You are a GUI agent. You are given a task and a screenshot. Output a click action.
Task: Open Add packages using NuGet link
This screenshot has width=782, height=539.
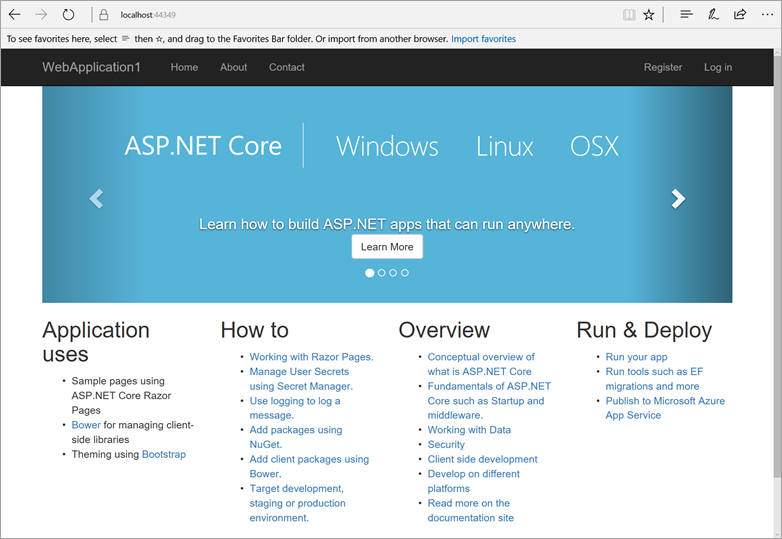pyautogui.click(x=296, y=437)
